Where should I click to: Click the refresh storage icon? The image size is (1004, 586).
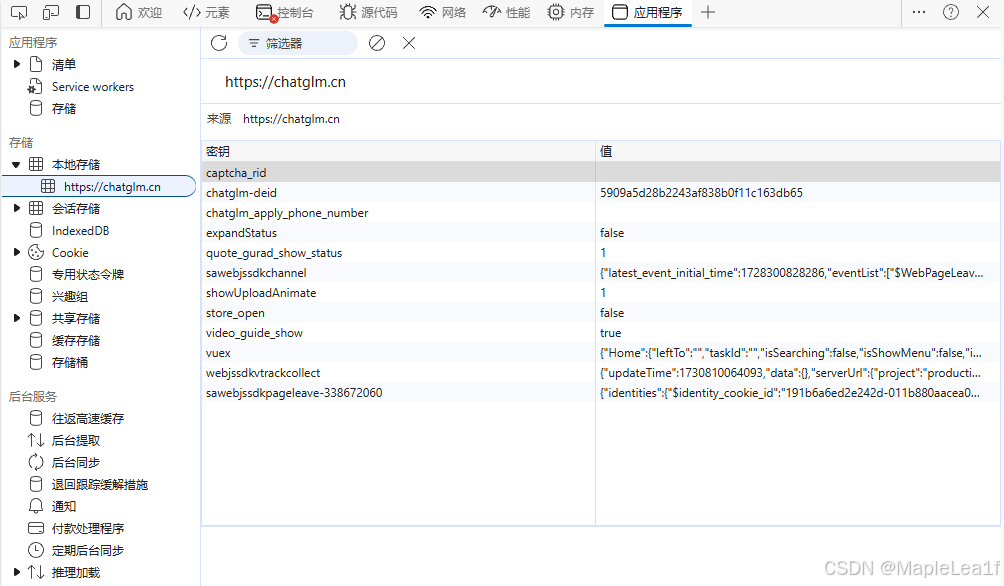[219, 43]
